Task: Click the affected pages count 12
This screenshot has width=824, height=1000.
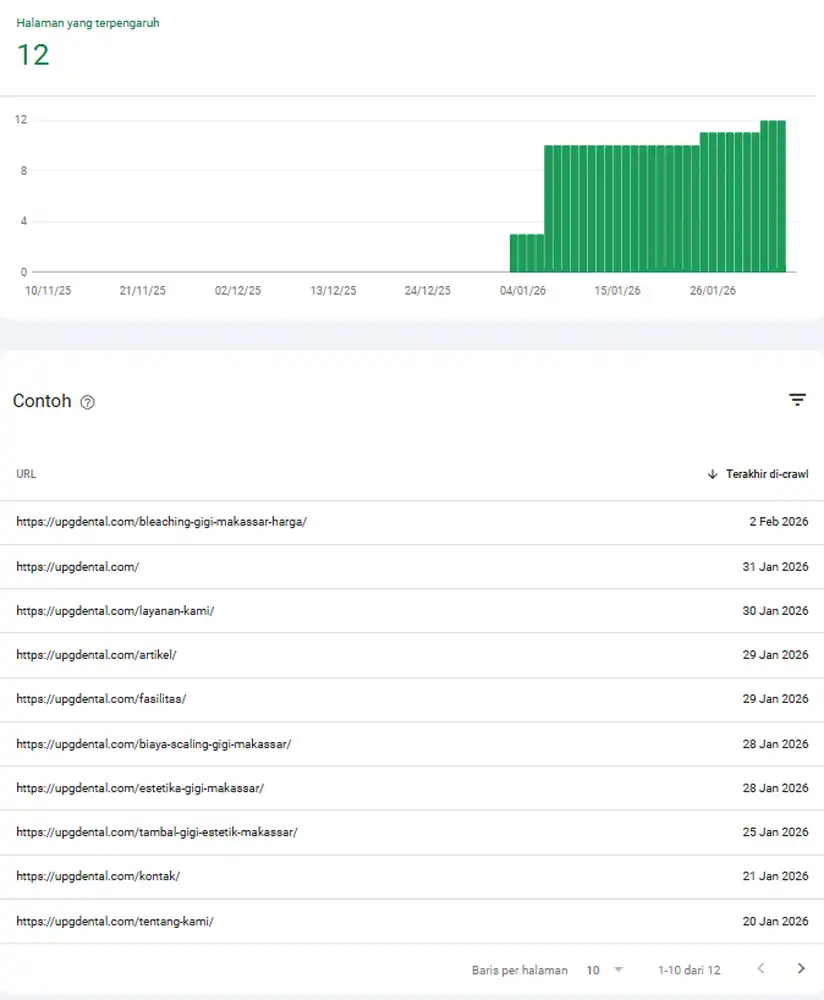Action: [x=33, y=55]
